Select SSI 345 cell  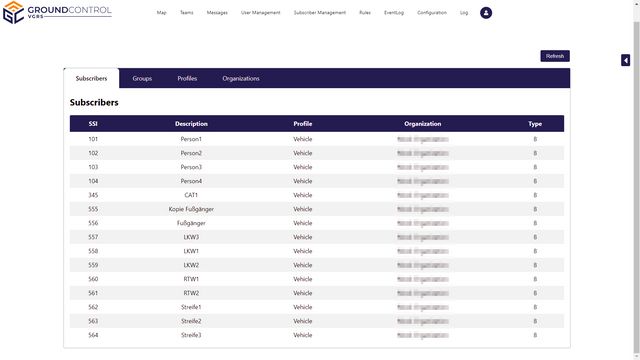pos(93,195)
